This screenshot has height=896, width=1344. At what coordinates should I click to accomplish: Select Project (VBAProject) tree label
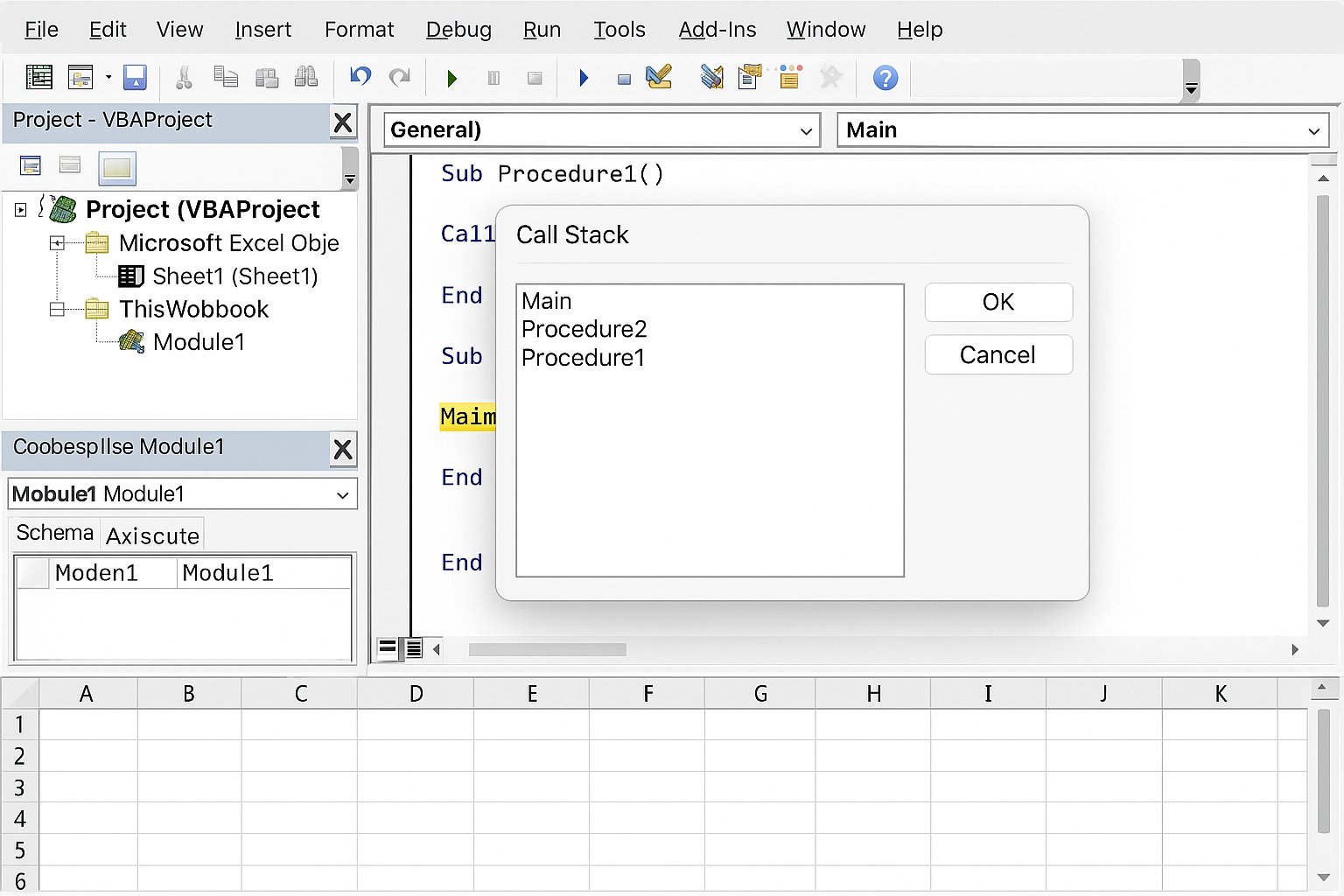[203, 210]
